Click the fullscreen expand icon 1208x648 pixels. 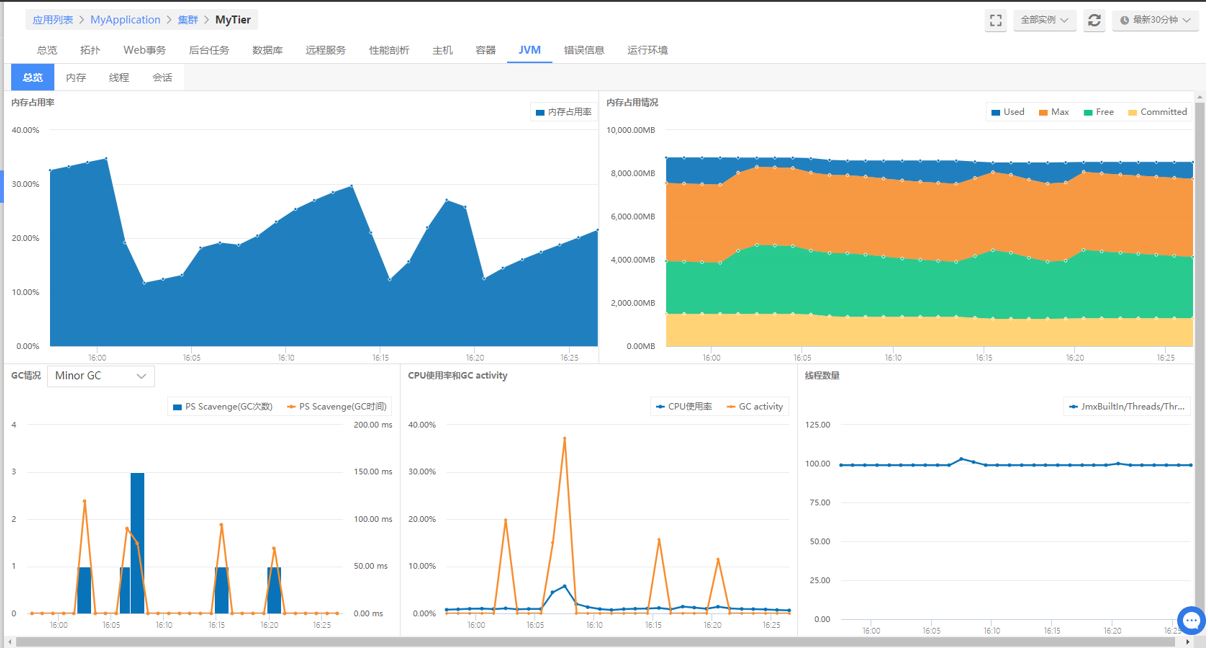[995, 20]
